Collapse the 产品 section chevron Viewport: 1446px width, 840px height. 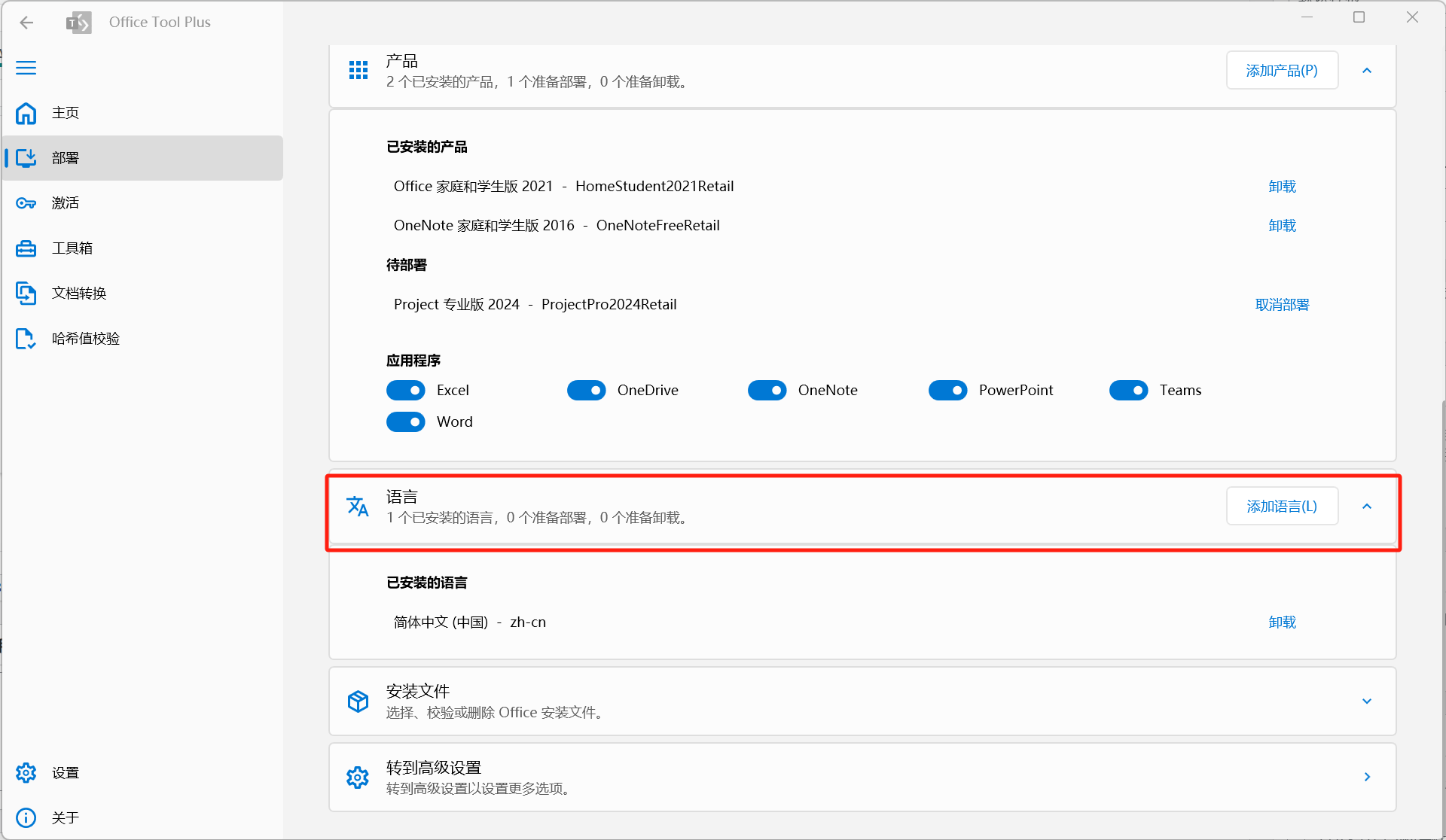pyautogui.click(x=1367, y=71)
